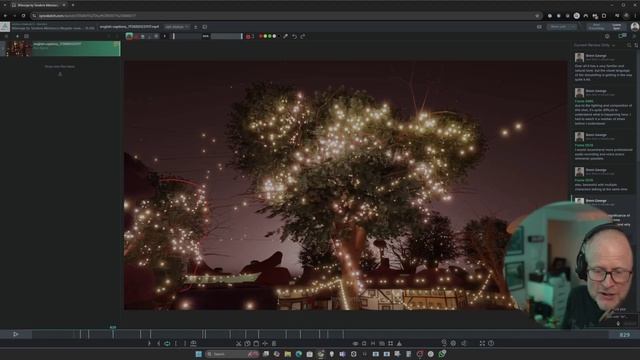Enter fullscreen using the expand icon
Viewport: 640px width, 360px height.
(482, 344)
